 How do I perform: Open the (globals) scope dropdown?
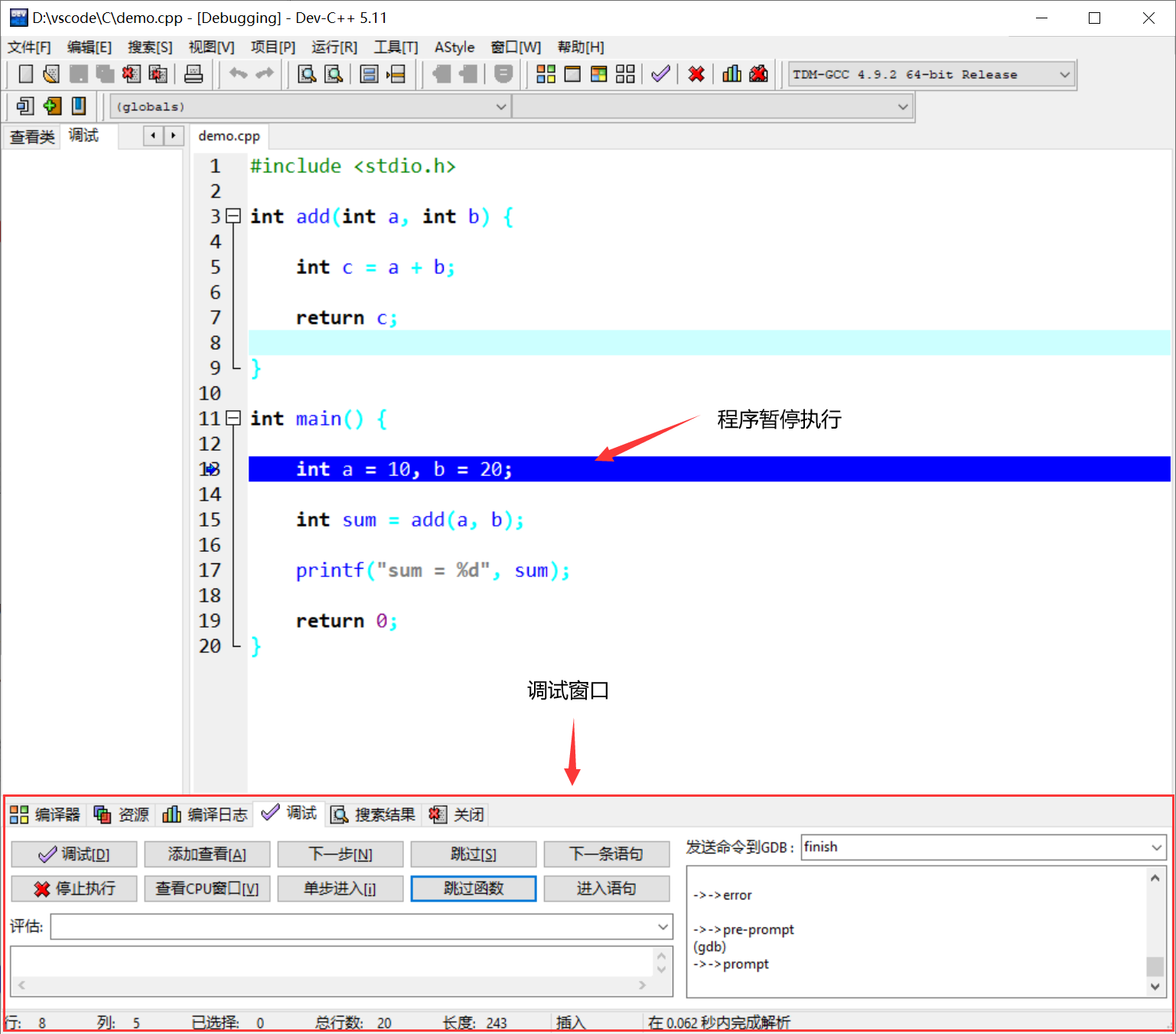point(501,106)
